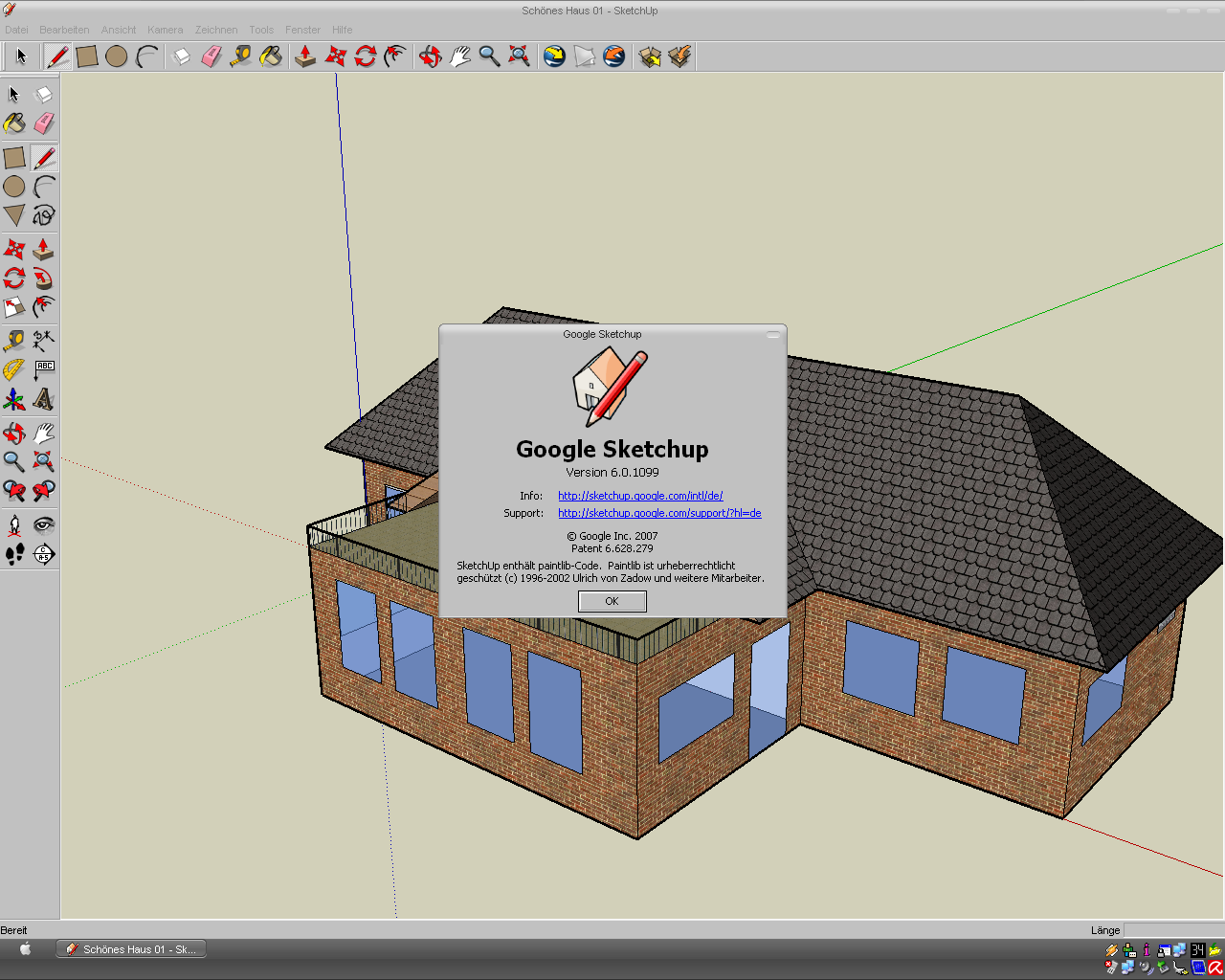Viewport: 1225px width, 980px height.
Task: Click Next view in left palette
Action: click(x=44, y=491)
